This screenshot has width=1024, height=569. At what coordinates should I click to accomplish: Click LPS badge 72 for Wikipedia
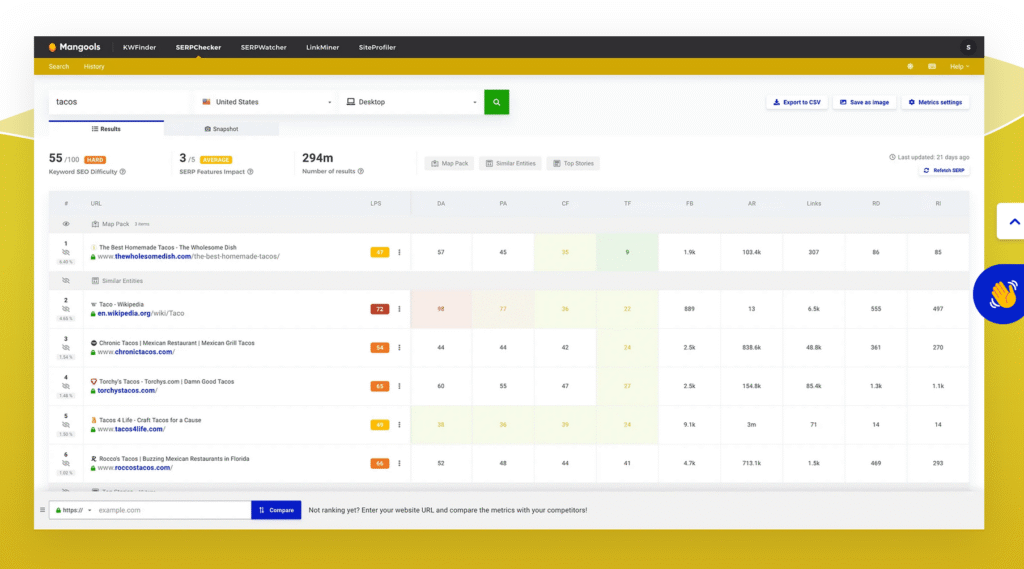[379, 309]
